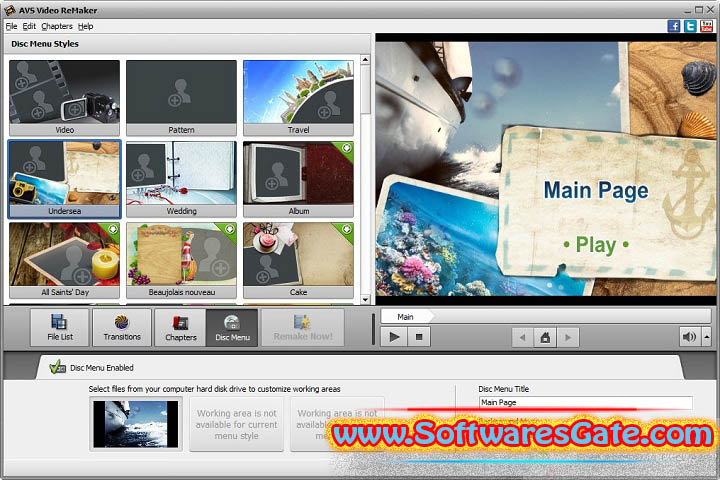Open the File menu
Viewport: 720px width, 480px height.
[11, 26]
